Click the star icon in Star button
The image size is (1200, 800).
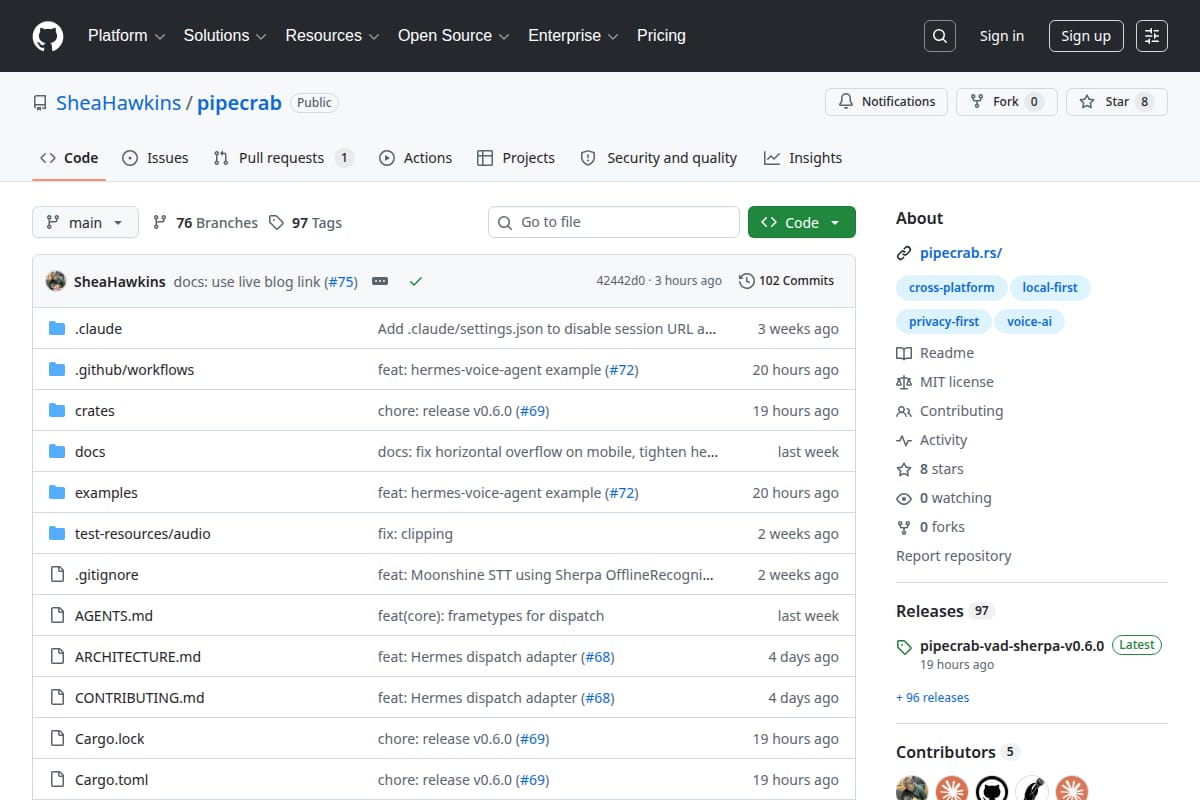[1088, 102]
